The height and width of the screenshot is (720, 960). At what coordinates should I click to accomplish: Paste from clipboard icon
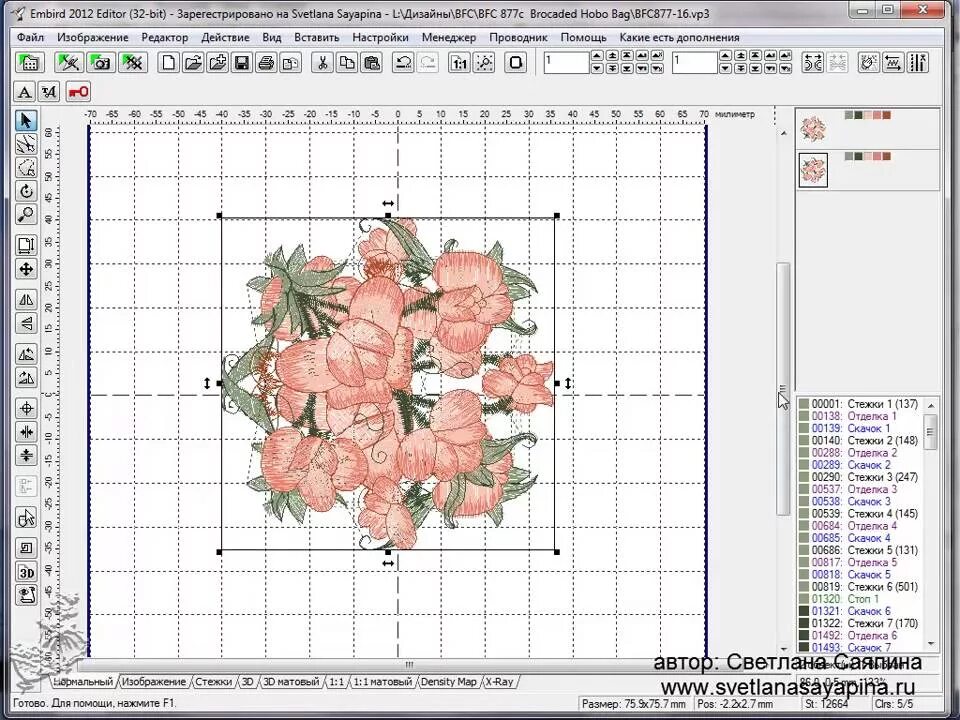tap(372, 62)
